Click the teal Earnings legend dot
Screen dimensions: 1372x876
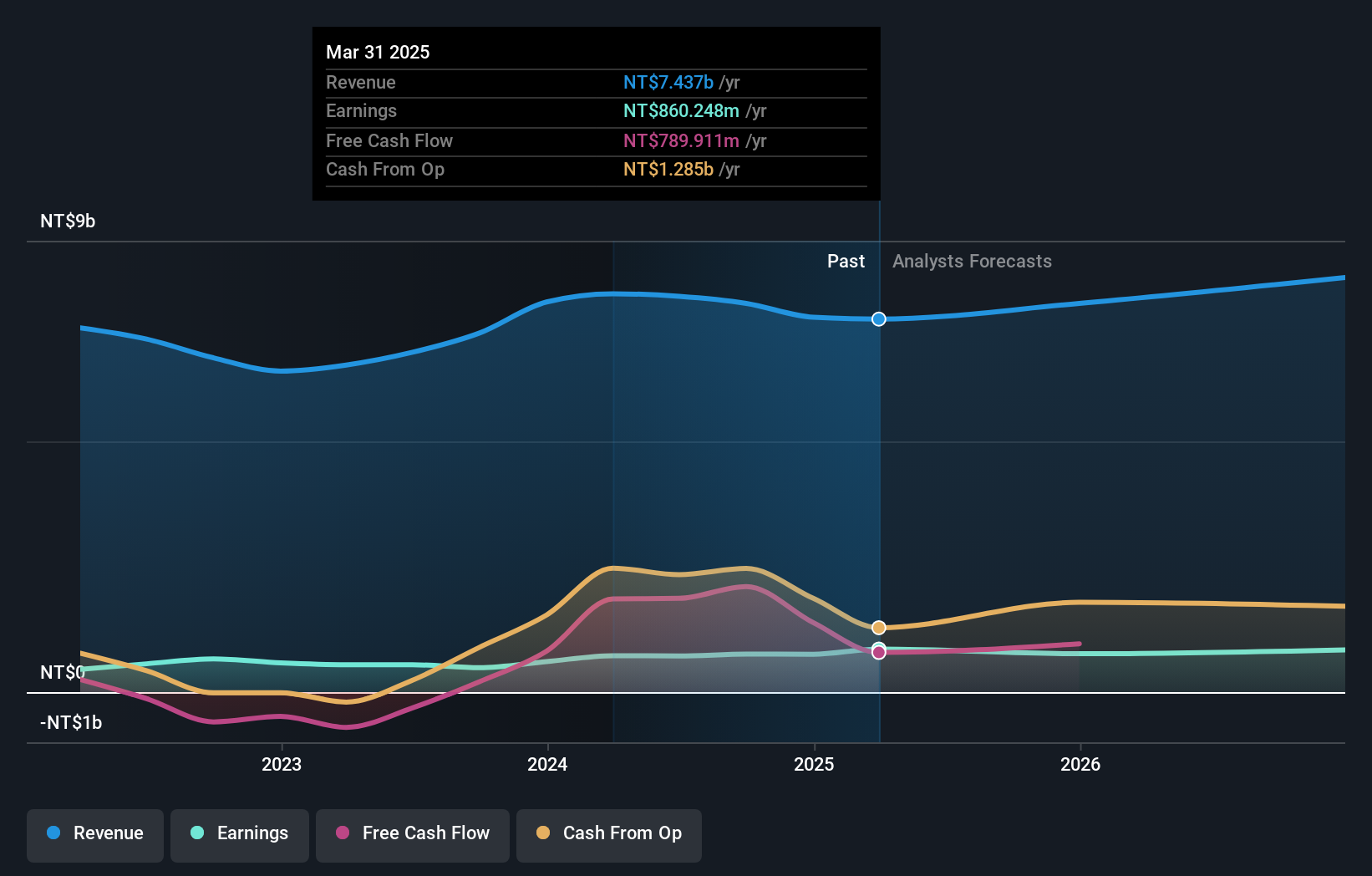pos(197,833)
